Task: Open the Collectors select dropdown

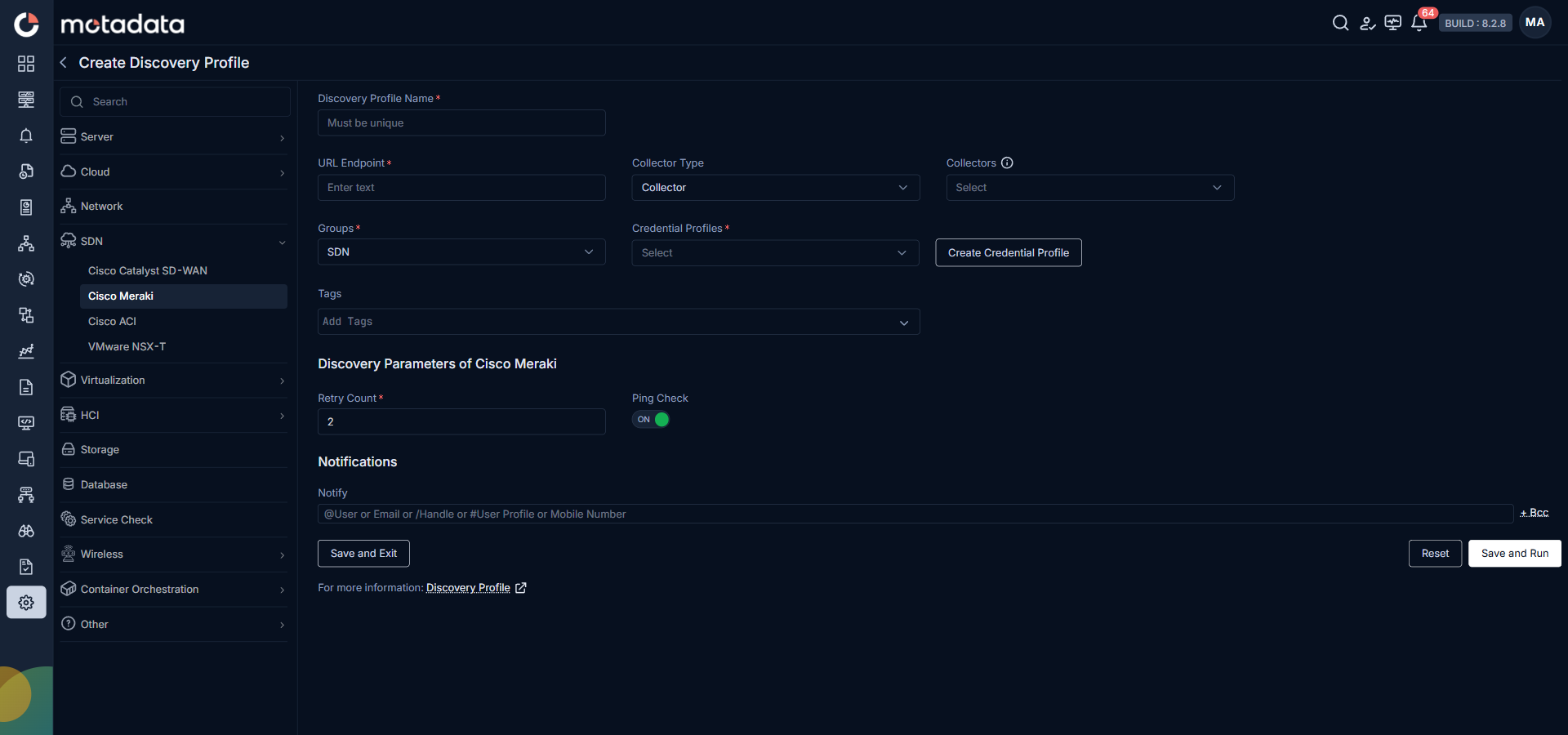Action: click(1090, 188)
